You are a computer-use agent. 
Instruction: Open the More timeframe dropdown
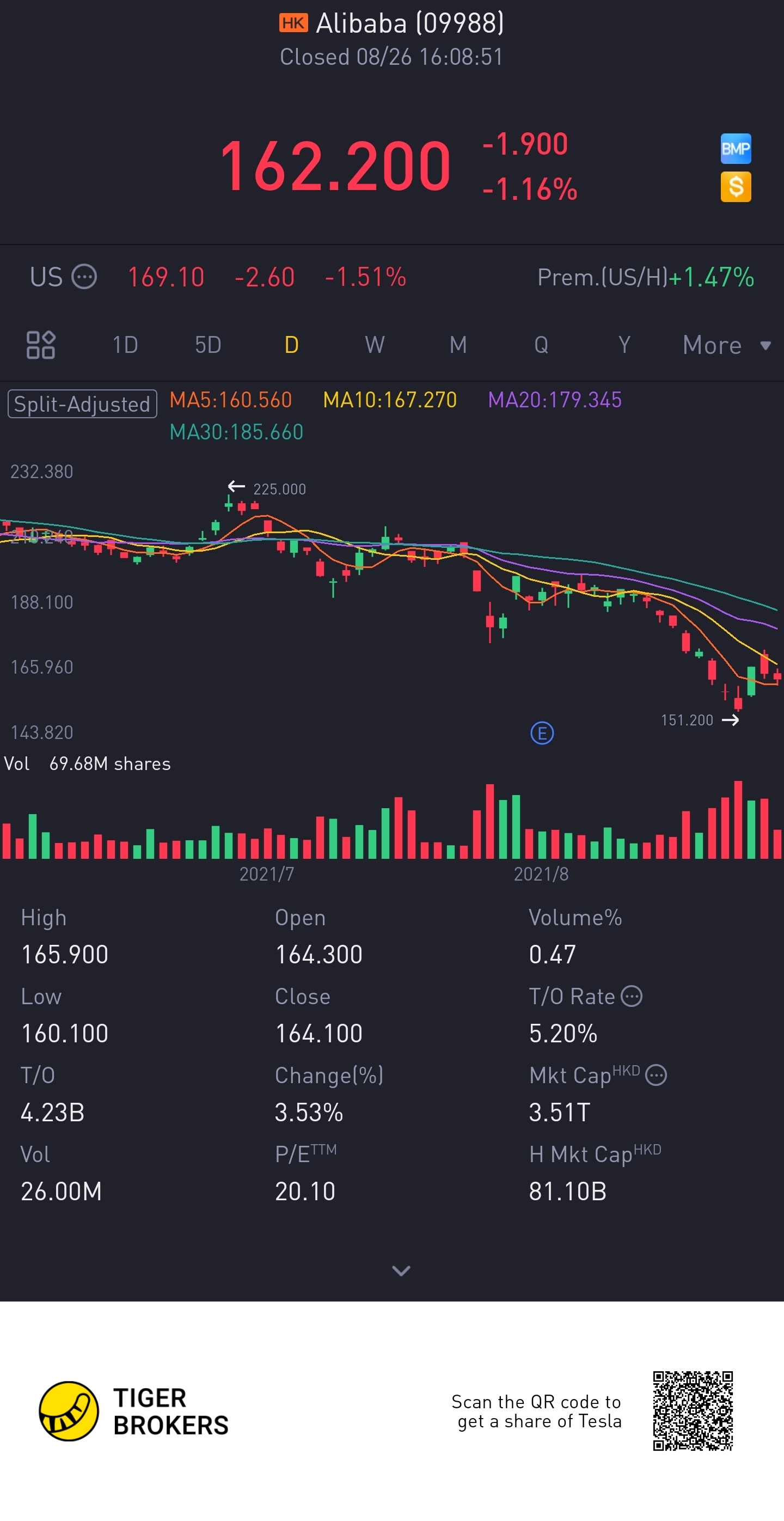pos(726,345)
